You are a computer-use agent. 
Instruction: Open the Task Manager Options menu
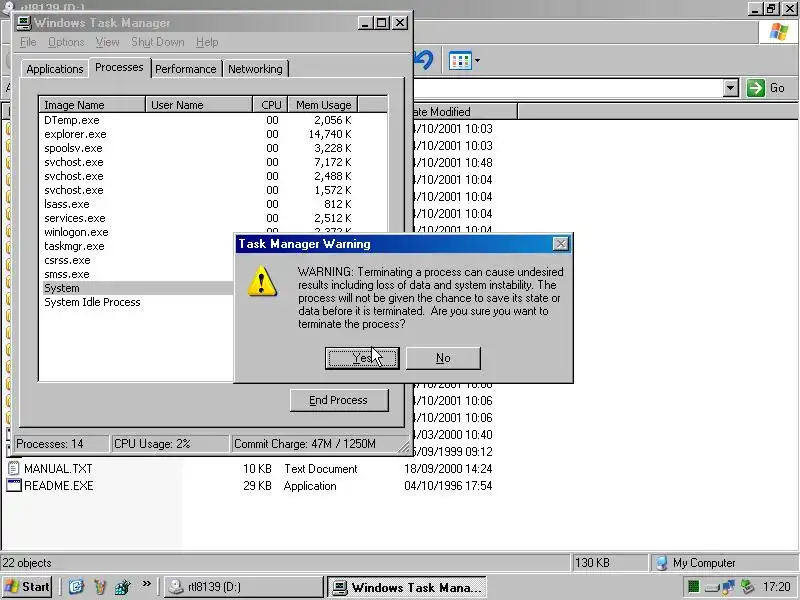[x=66, y=42]
